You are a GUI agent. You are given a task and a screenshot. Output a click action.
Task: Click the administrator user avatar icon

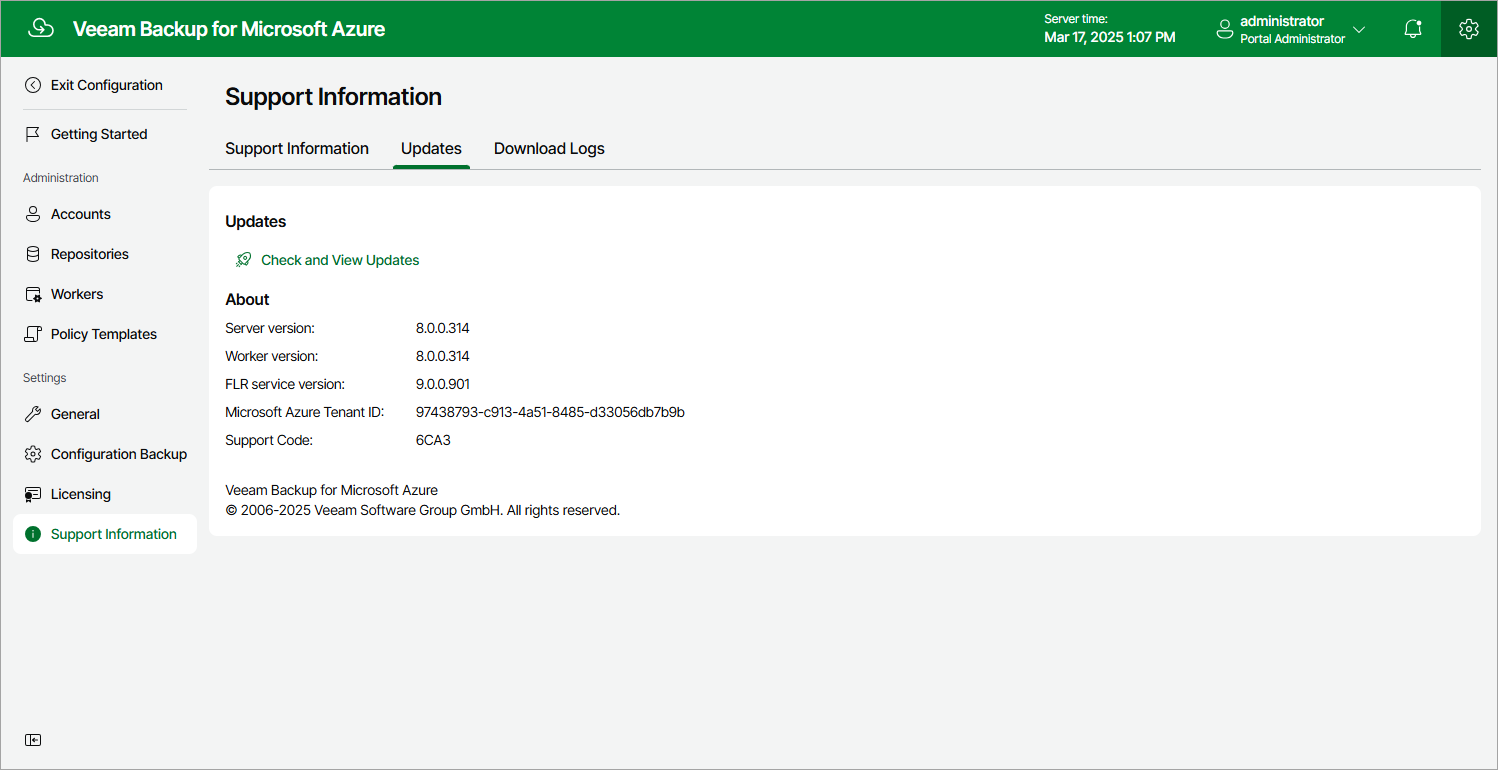point(1224,30)
